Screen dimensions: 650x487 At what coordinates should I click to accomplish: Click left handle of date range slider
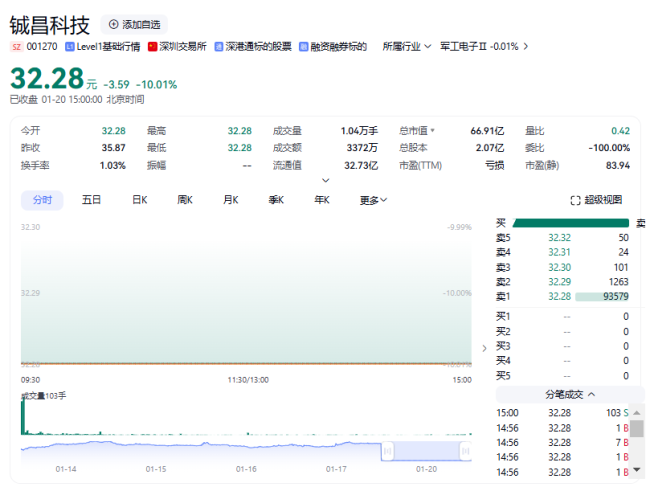387,451
